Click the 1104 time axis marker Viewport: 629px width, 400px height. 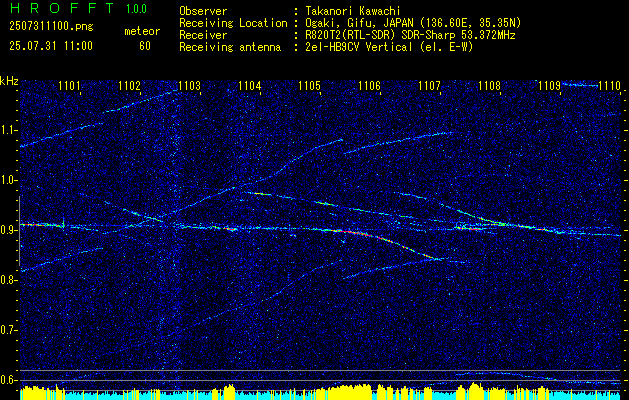[250, 85]
